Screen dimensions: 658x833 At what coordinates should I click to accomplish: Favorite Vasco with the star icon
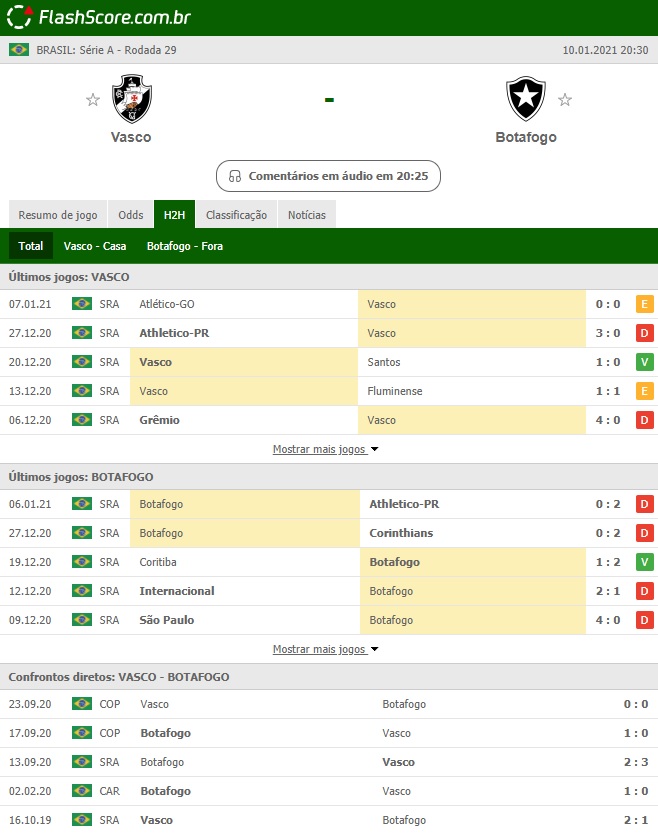click(x=93, y=99)
